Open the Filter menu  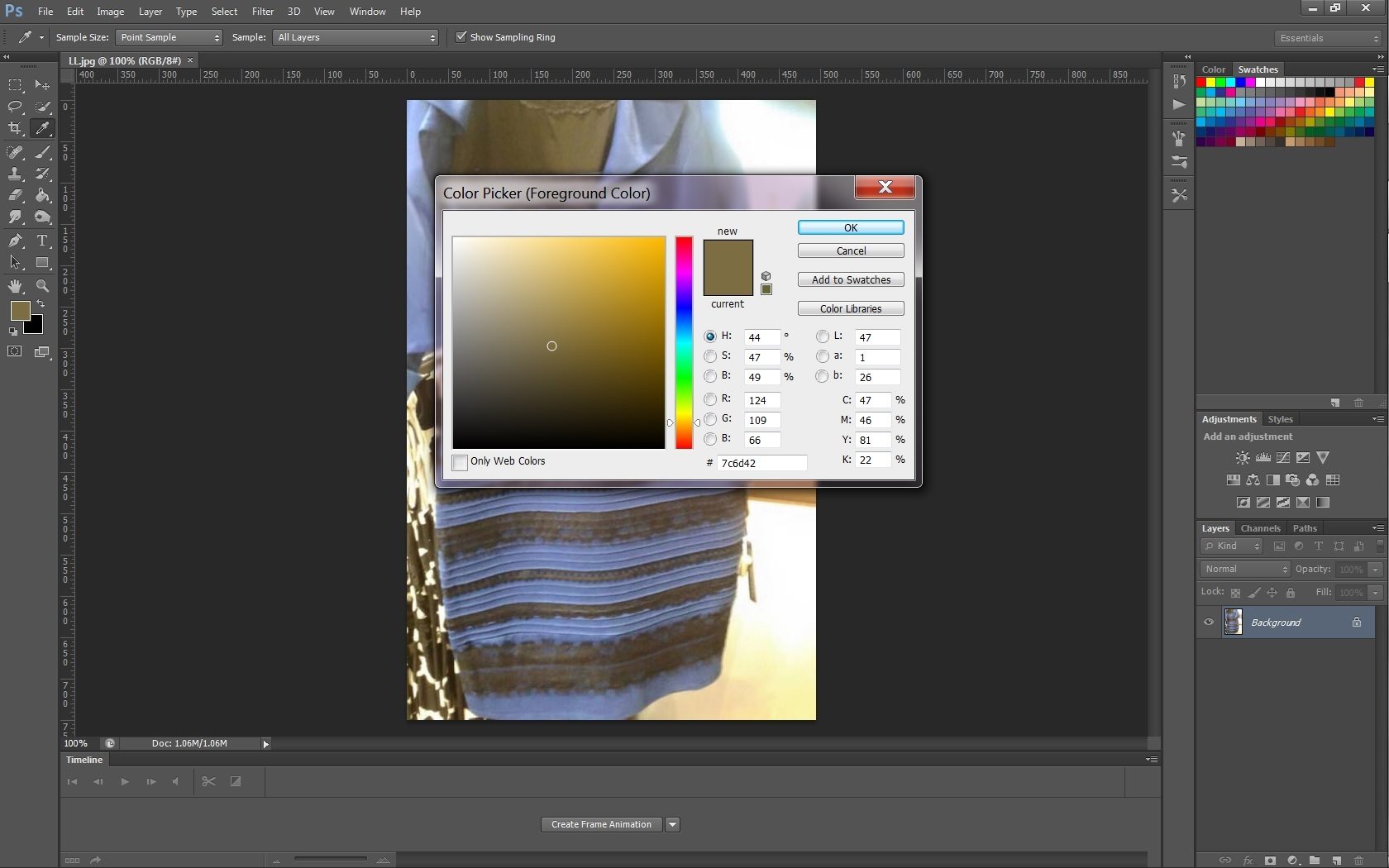(x=262, y=12)
